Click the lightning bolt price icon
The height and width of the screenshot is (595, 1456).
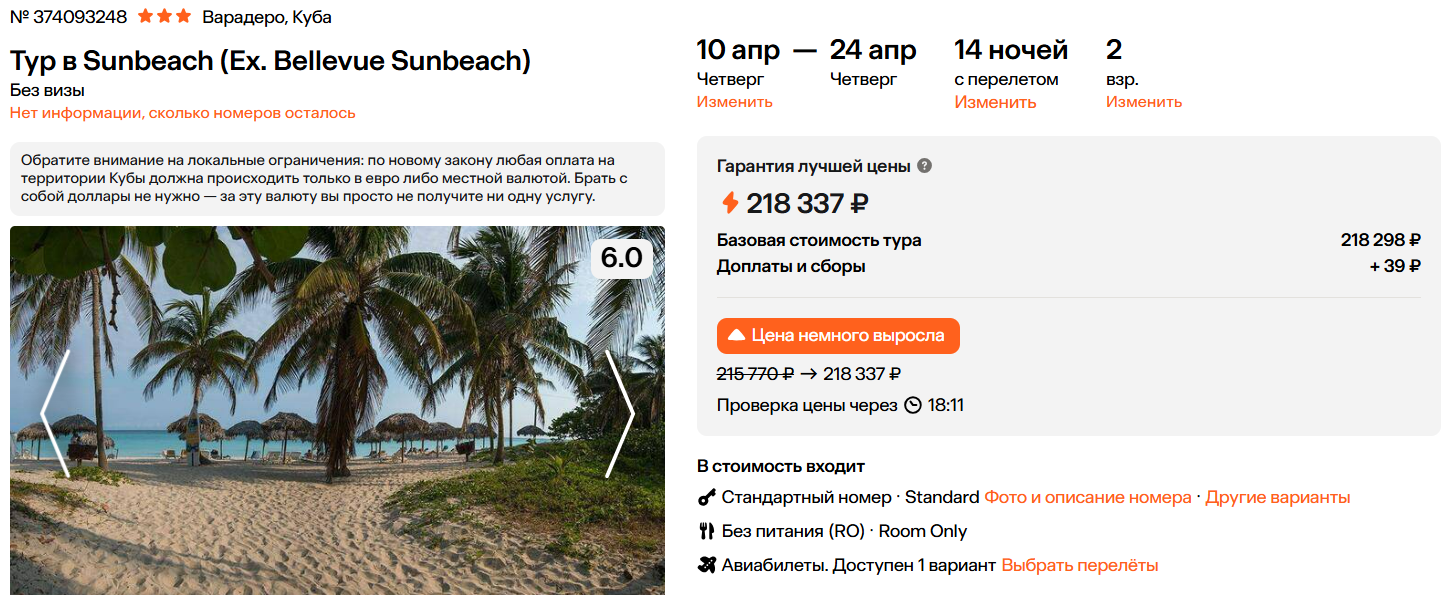pyautogui.click(x=730, y=203)
